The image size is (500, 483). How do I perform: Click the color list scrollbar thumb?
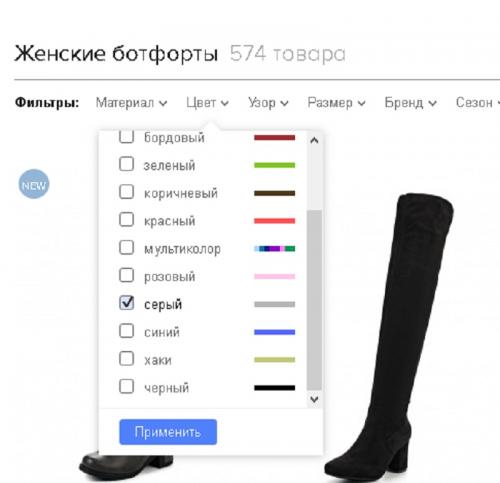pos(314,300)
